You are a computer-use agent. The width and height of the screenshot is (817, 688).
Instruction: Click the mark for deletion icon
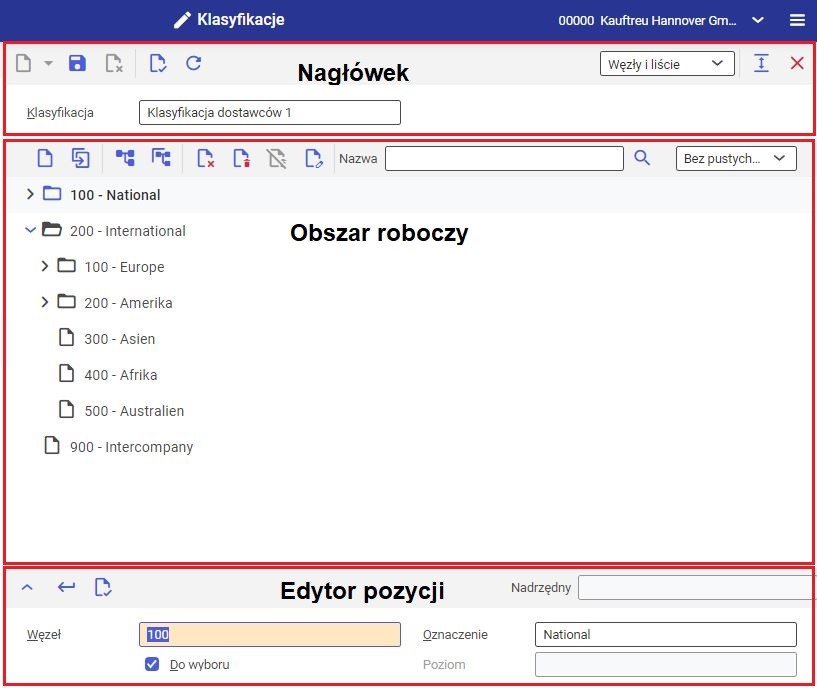(x=205, y=158)
